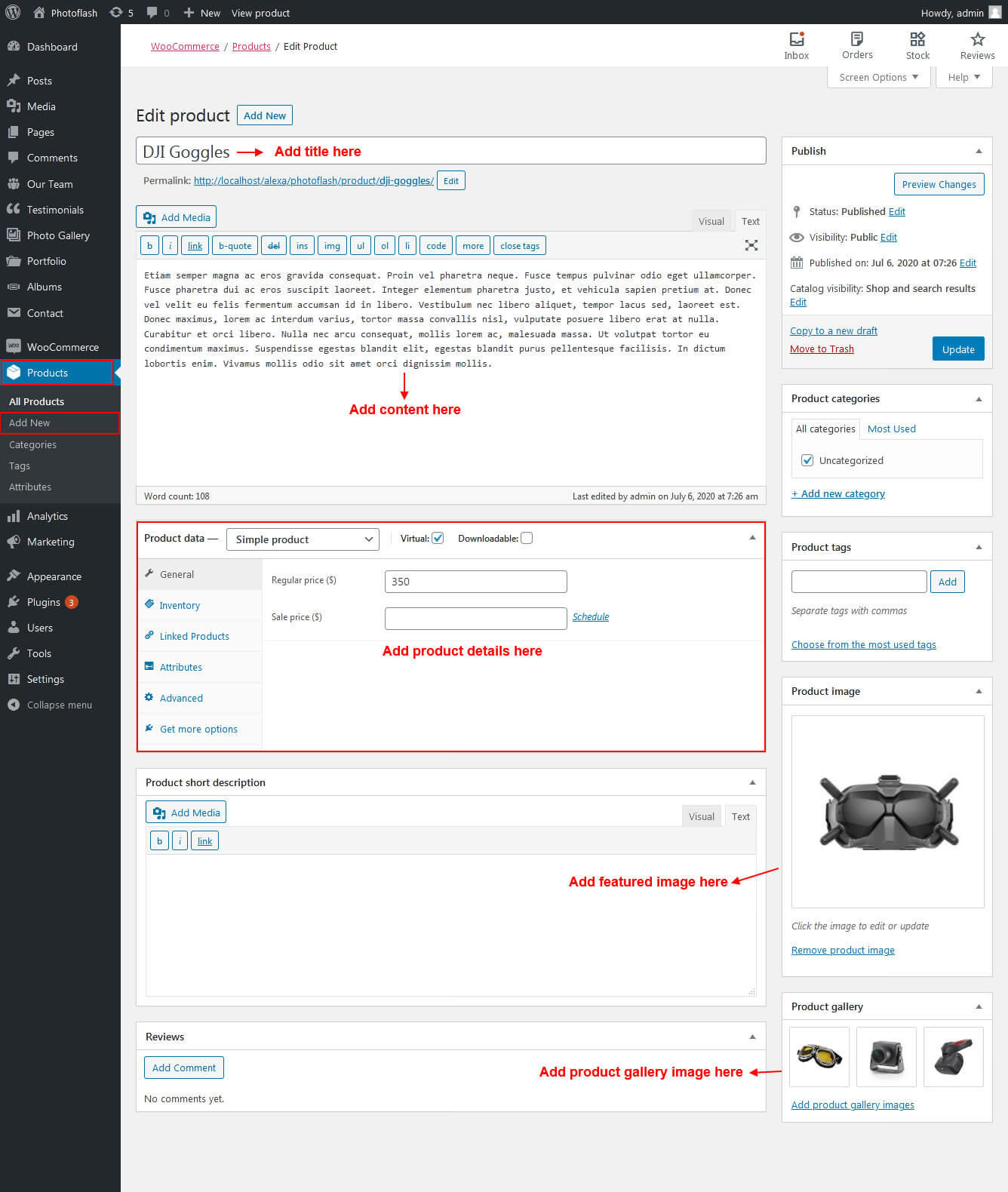Uncheck the Uncategorized category
Screen dimensions: 1008x1192
(x=807, y=460)
